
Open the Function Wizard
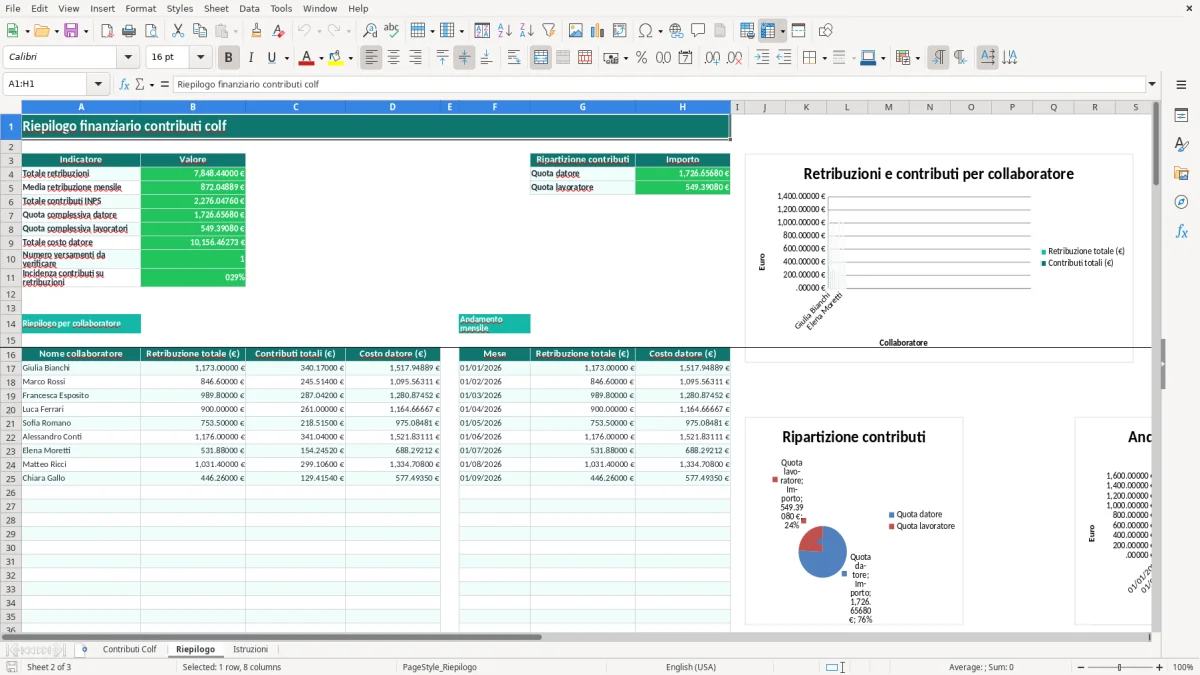[125, 84]
